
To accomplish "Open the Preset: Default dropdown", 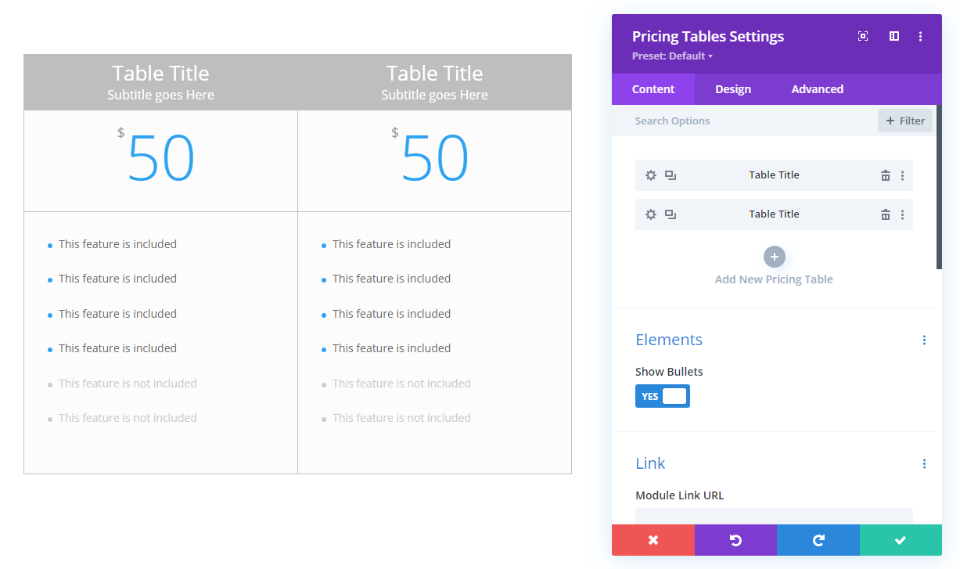I will tap(672, 56).
